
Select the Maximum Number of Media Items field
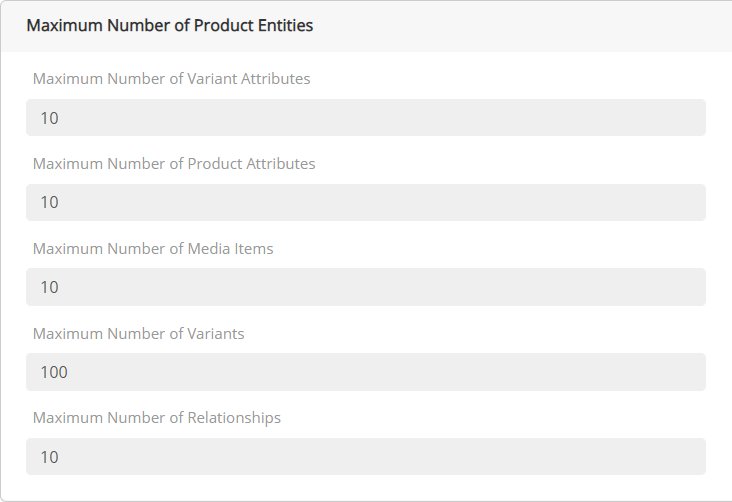[x=366, y=287]
